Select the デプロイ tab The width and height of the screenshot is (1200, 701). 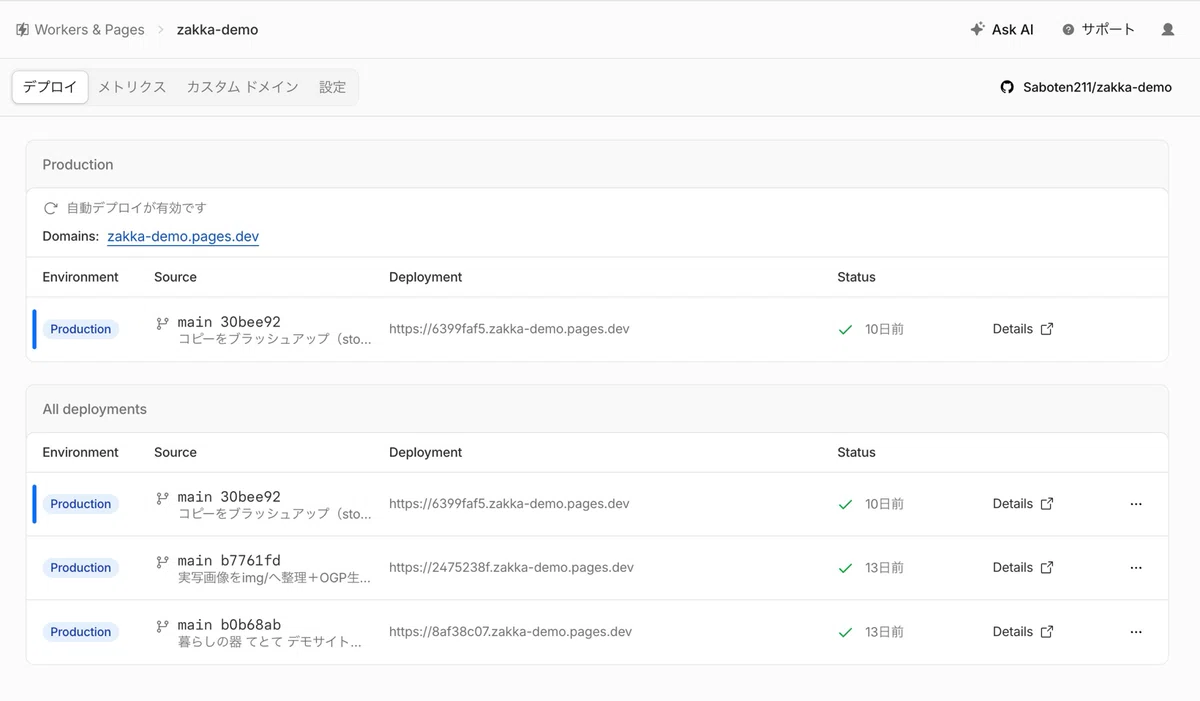pyautogui.click(x=50, y=87)
